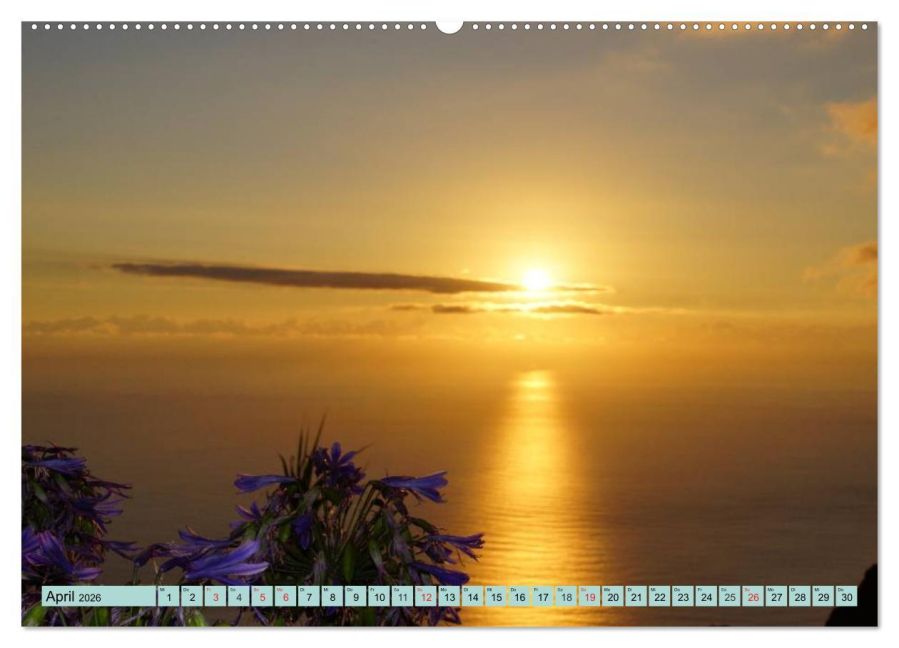Click the last date cell 30
899x648 pixels.
[x=847, y=596]
